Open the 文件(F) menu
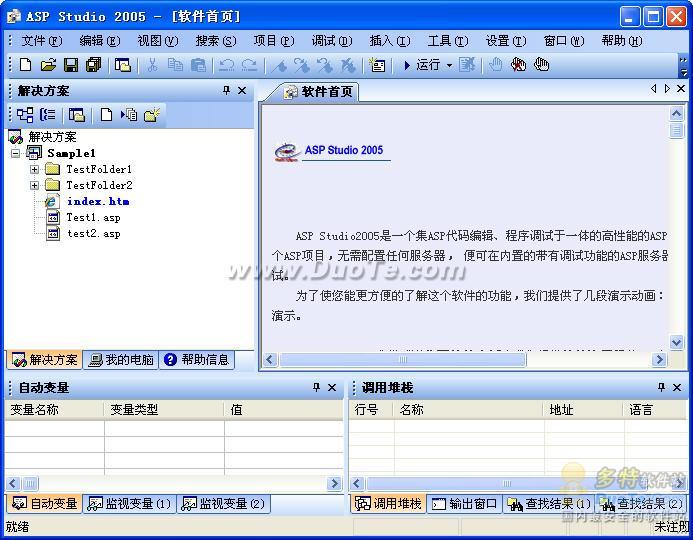This screenshot has height=540, width=693. pos(42,41)
